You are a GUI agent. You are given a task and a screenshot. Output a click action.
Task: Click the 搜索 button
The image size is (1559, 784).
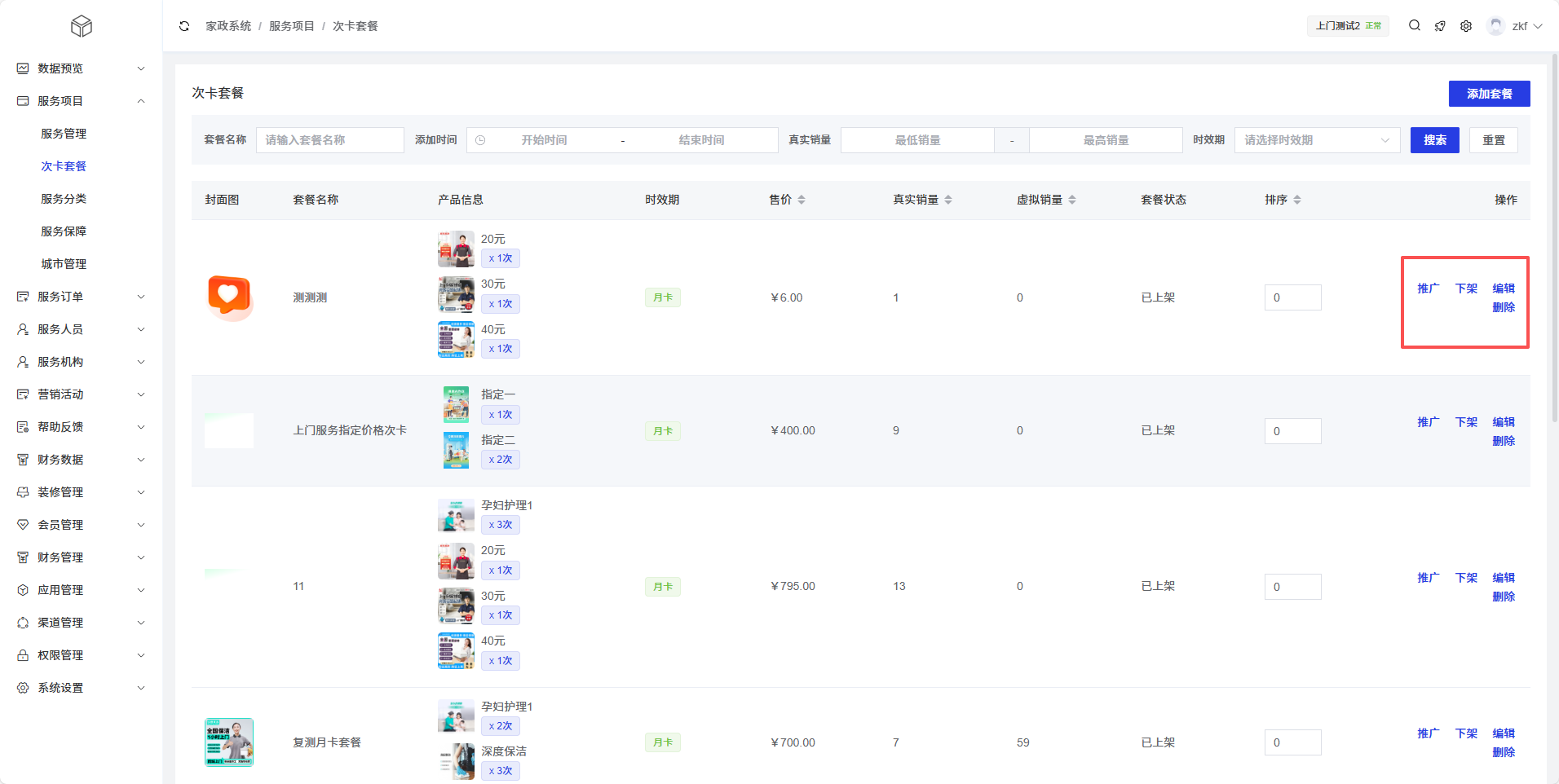click(x=1434, y=140)
